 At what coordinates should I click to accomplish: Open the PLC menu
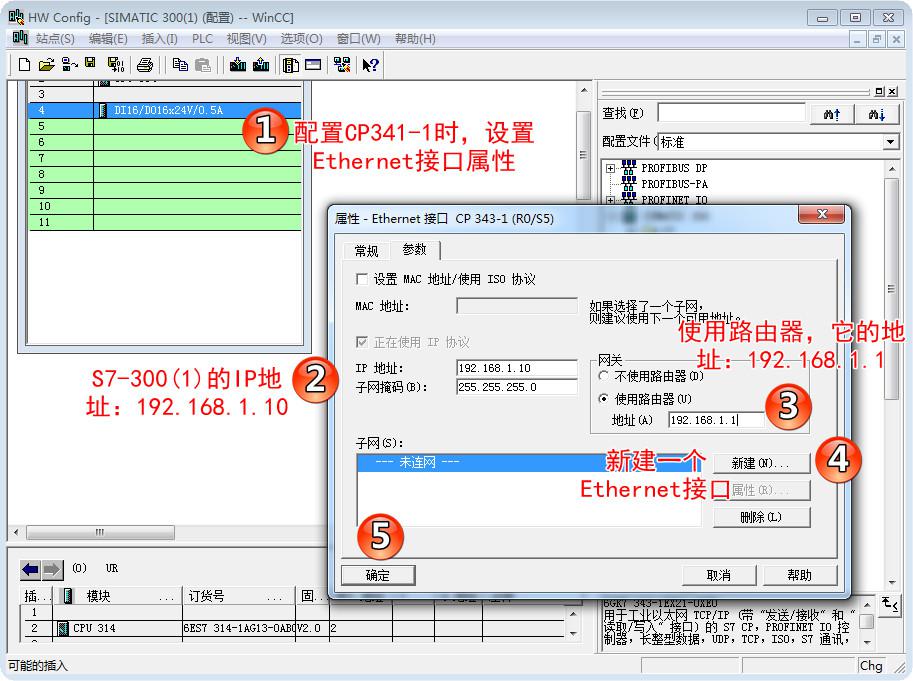point(202,38)
